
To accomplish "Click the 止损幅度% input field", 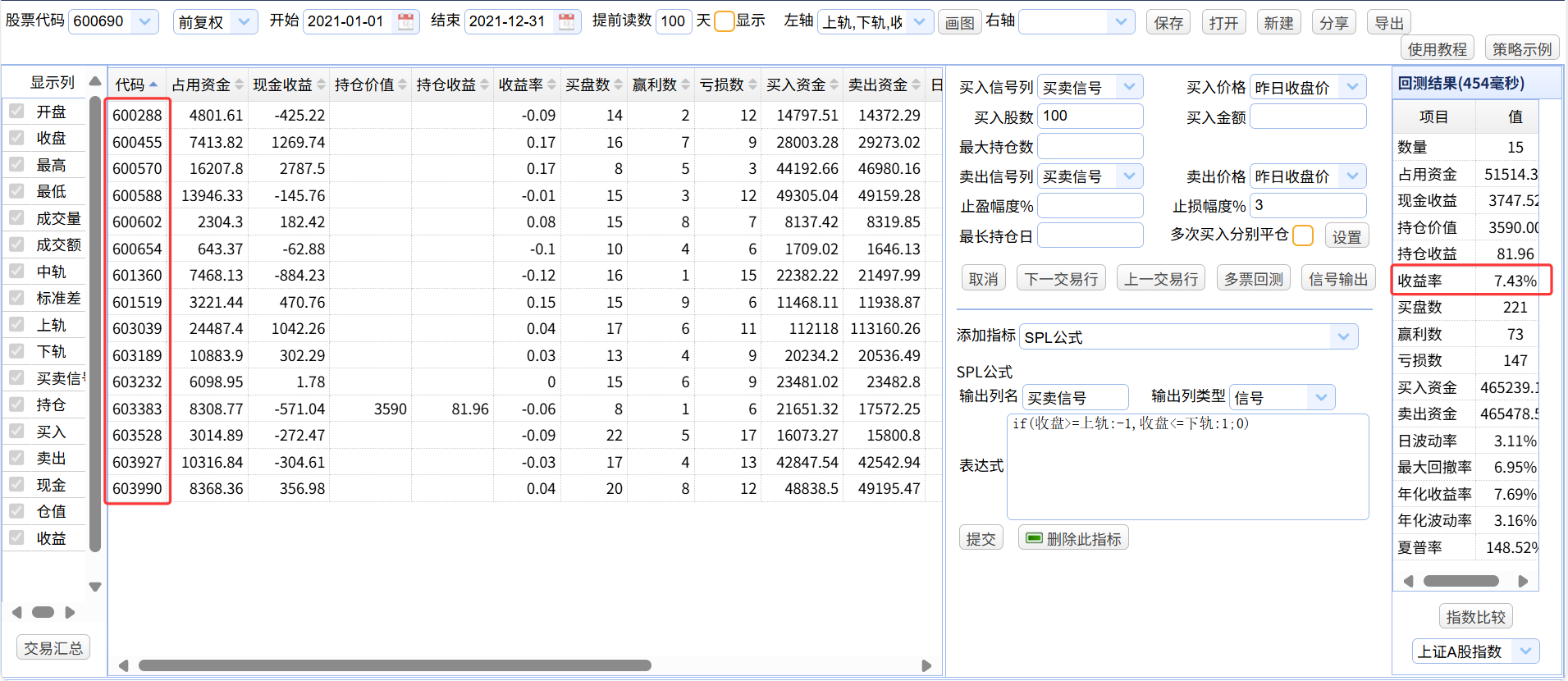I will [x=1307, y=205].
